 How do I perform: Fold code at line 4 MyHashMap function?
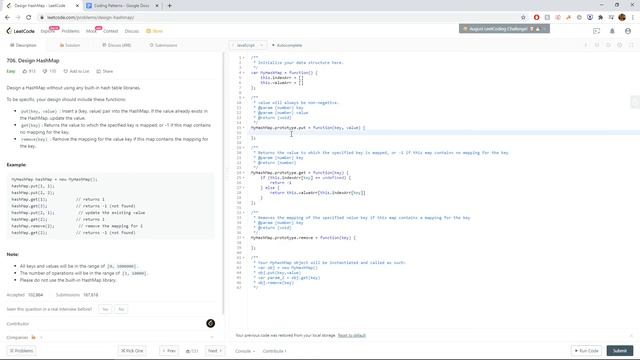pos(244,73)
